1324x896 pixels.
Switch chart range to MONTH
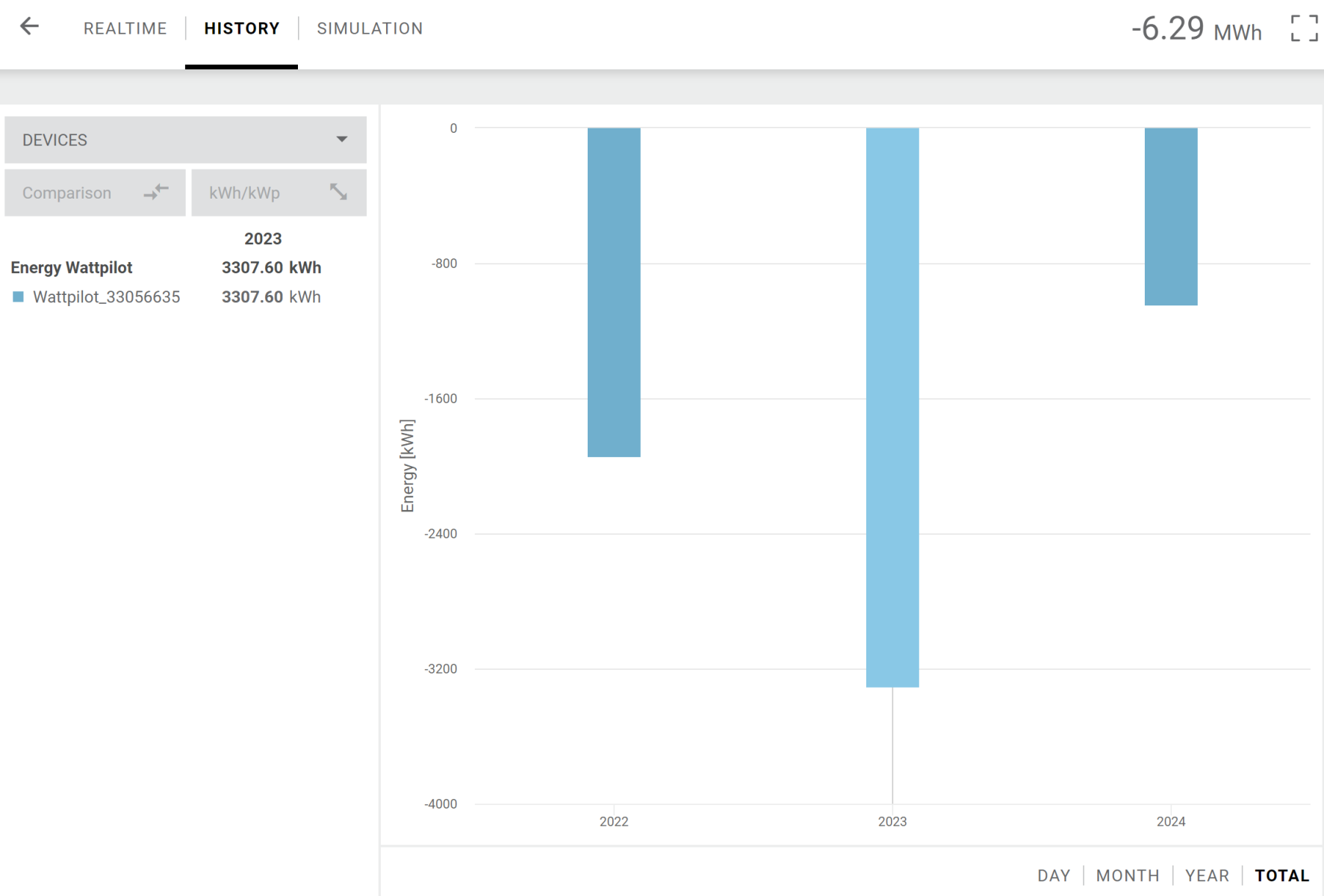coord(1127,875)
